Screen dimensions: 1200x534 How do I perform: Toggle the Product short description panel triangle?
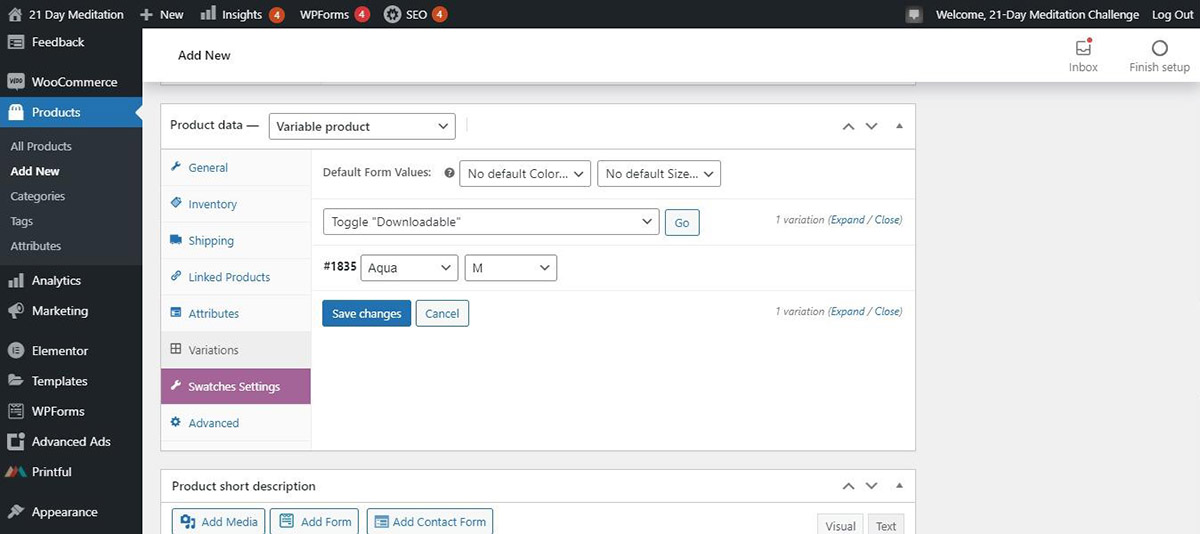[x=899, y=486]
